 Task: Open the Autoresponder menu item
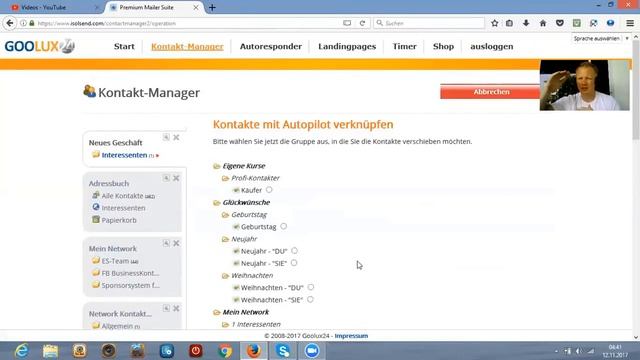(271, 47)
